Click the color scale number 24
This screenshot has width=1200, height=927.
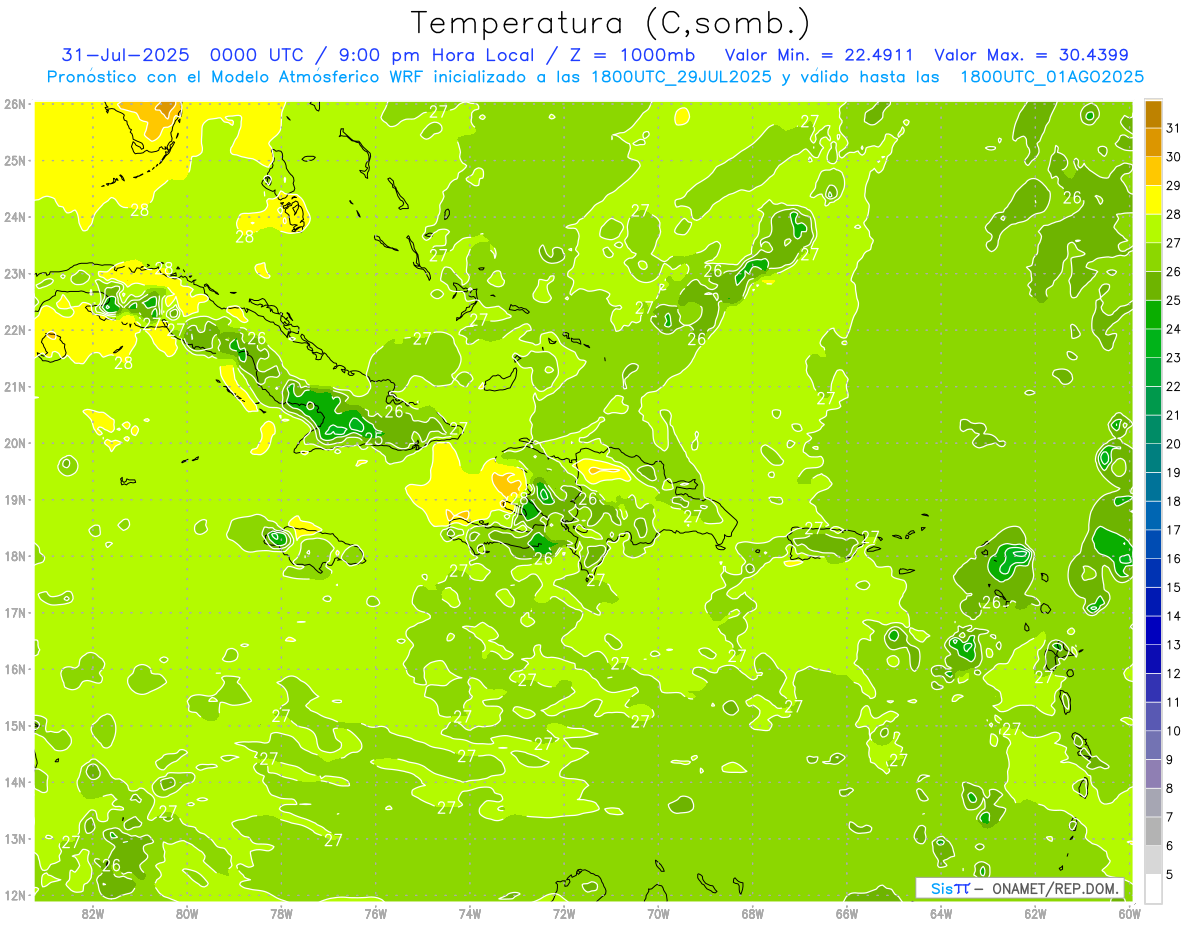tap(1173, 329)
